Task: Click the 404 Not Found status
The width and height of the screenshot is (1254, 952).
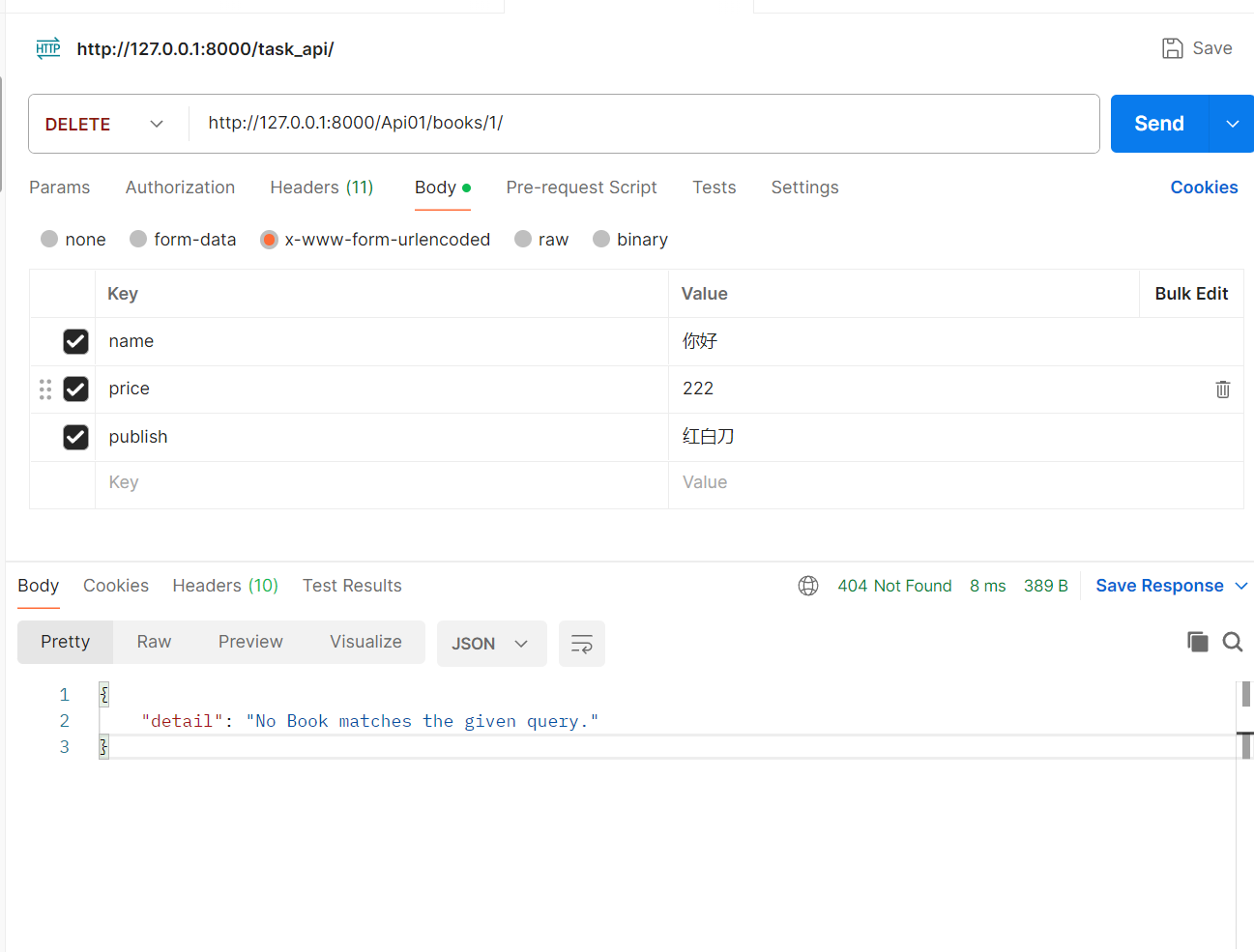Action: [x=894, y=586]
